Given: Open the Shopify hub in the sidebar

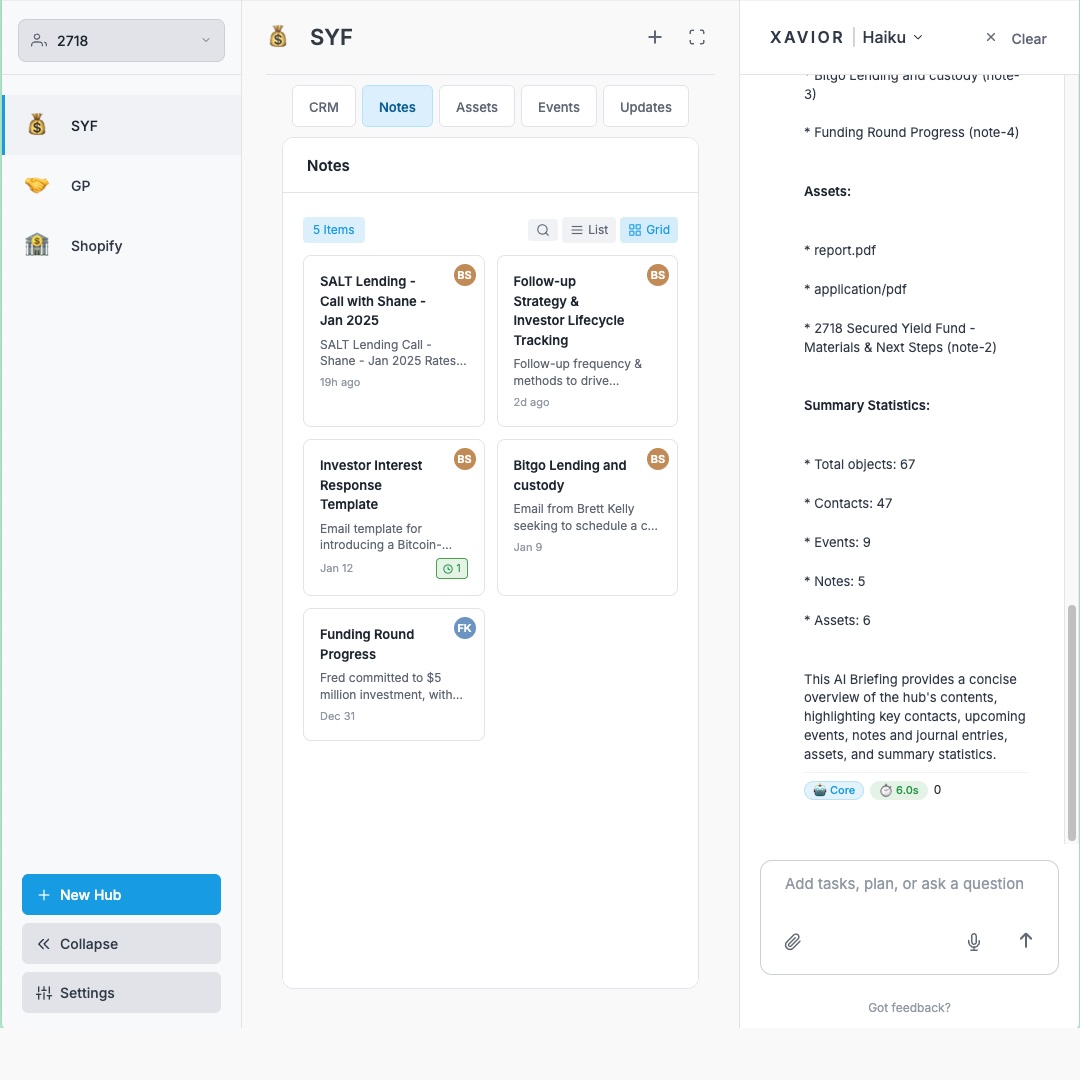Looking at the screenshot, I should pos(96,245).
